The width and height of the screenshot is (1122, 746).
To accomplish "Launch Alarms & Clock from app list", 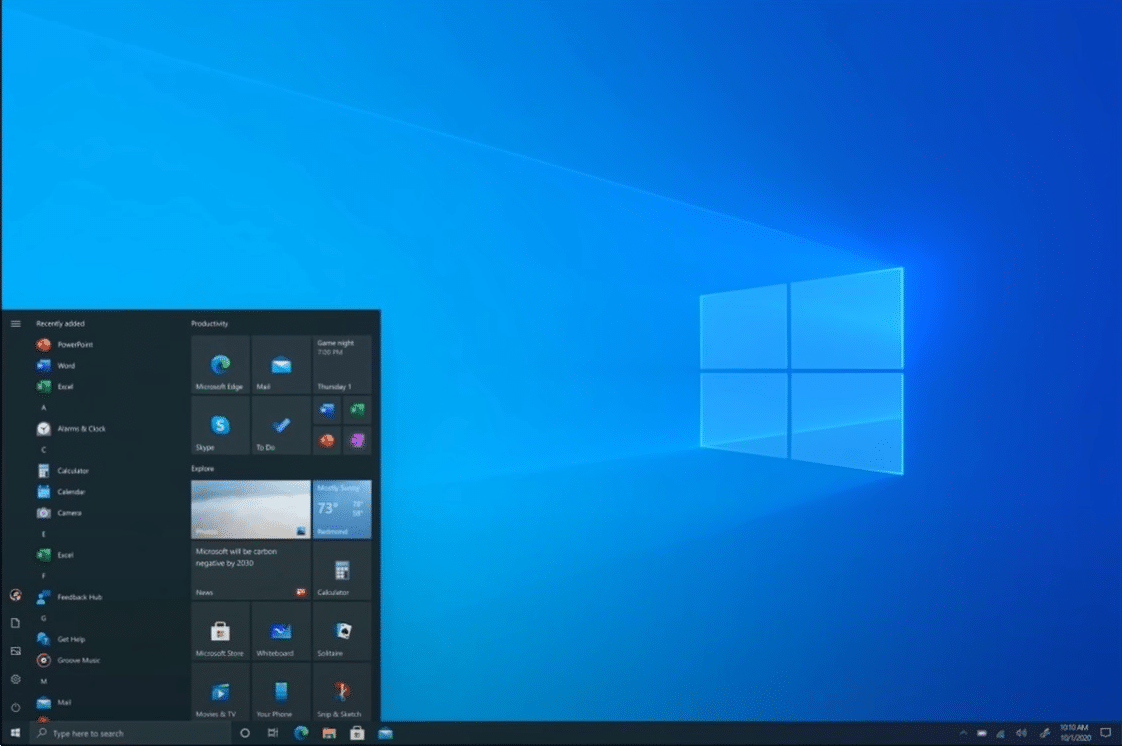I will pos(71,428).
